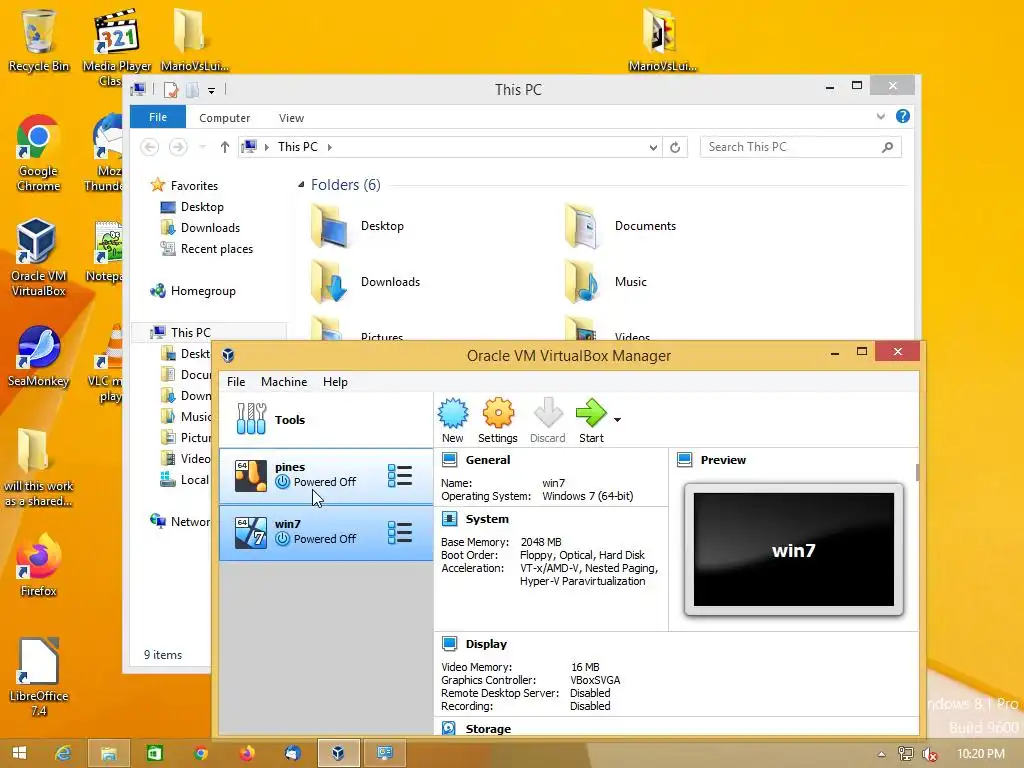Go up one level in Explorer
Screen dimensions: 1024x768
coord(225,147)
